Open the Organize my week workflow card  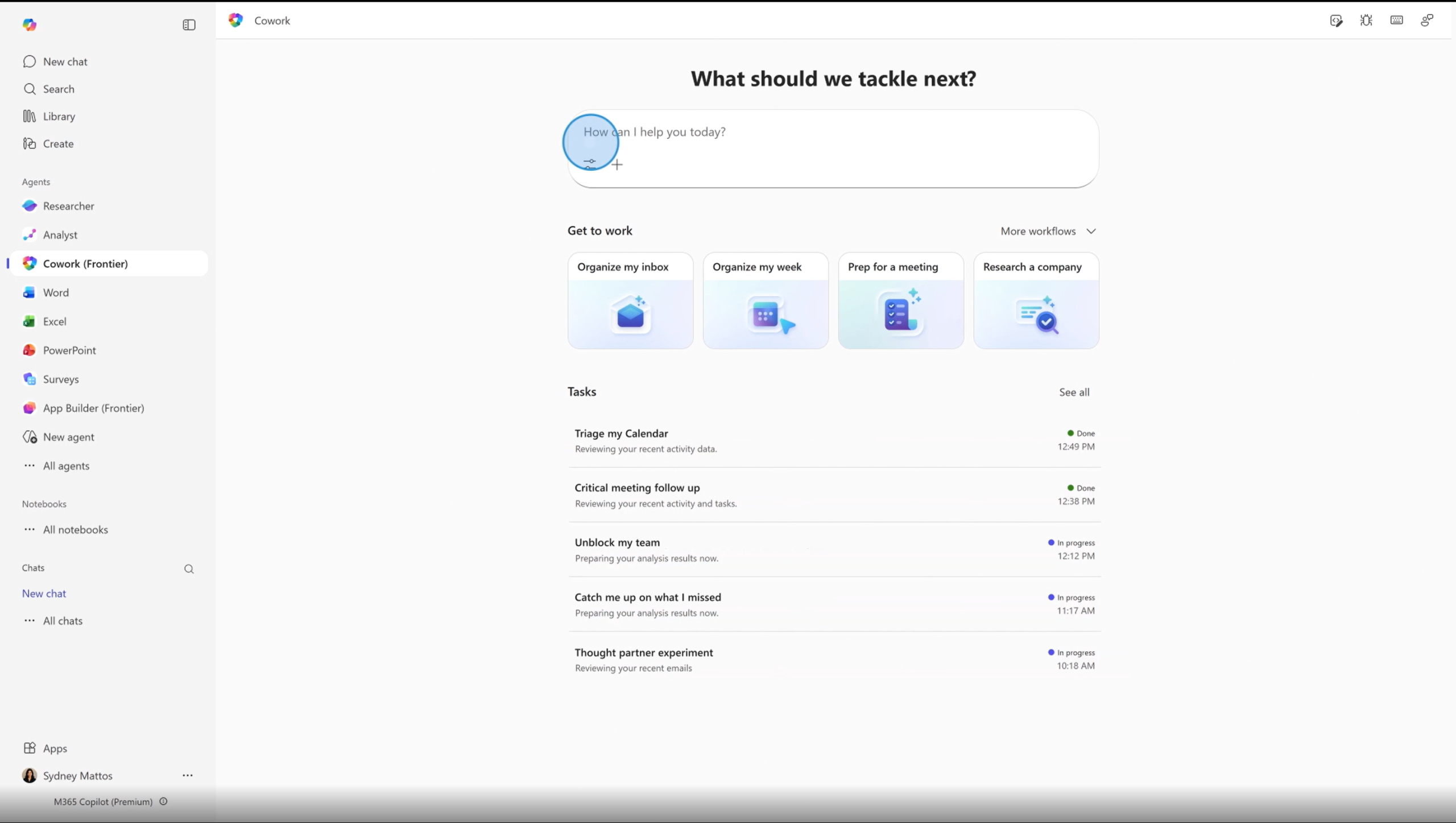pos(766,300)
